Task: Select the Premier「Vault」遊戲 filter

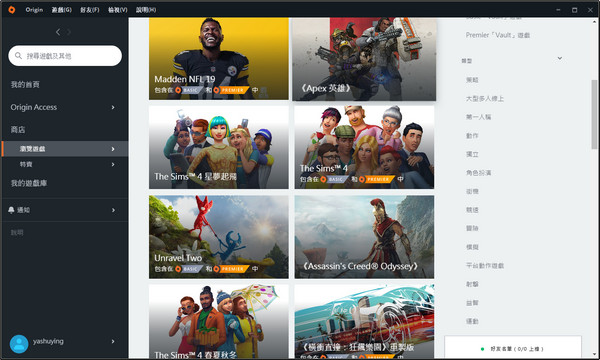Action: [498, 35]
